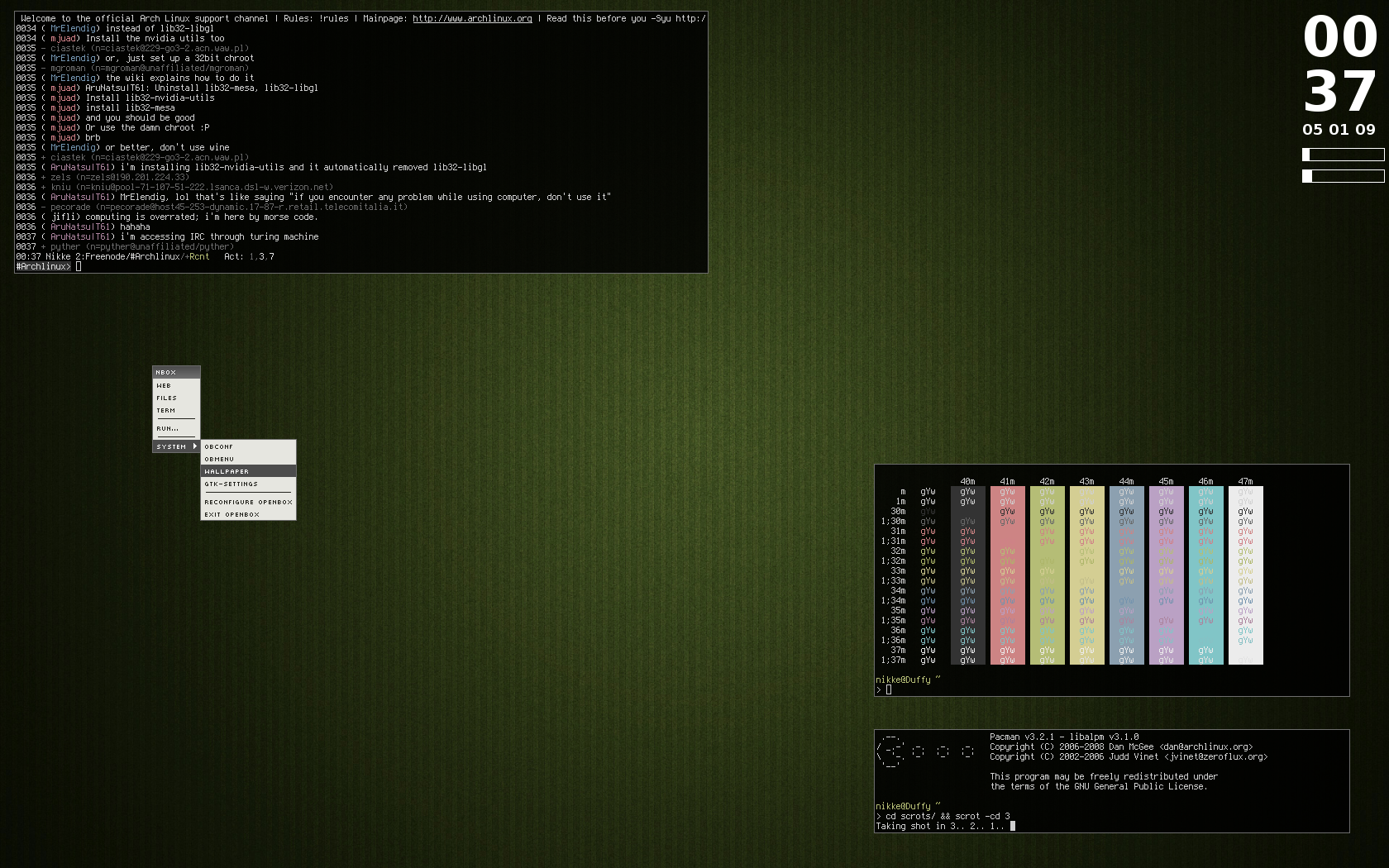Click 'Install the nvidia utils too' message
Screen dimensions: 1389x868
[x=155, y=38]
